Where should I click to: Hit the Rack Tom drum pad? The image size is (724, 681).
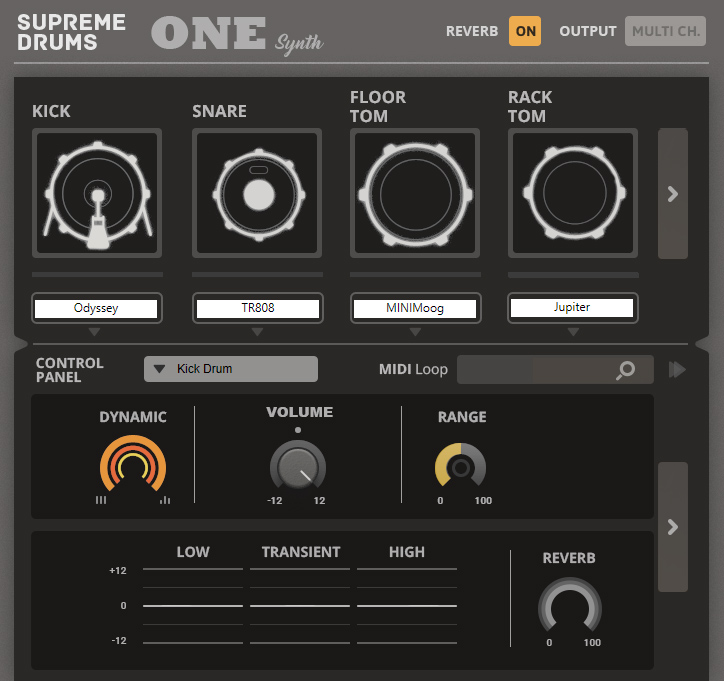click(573, 193)
